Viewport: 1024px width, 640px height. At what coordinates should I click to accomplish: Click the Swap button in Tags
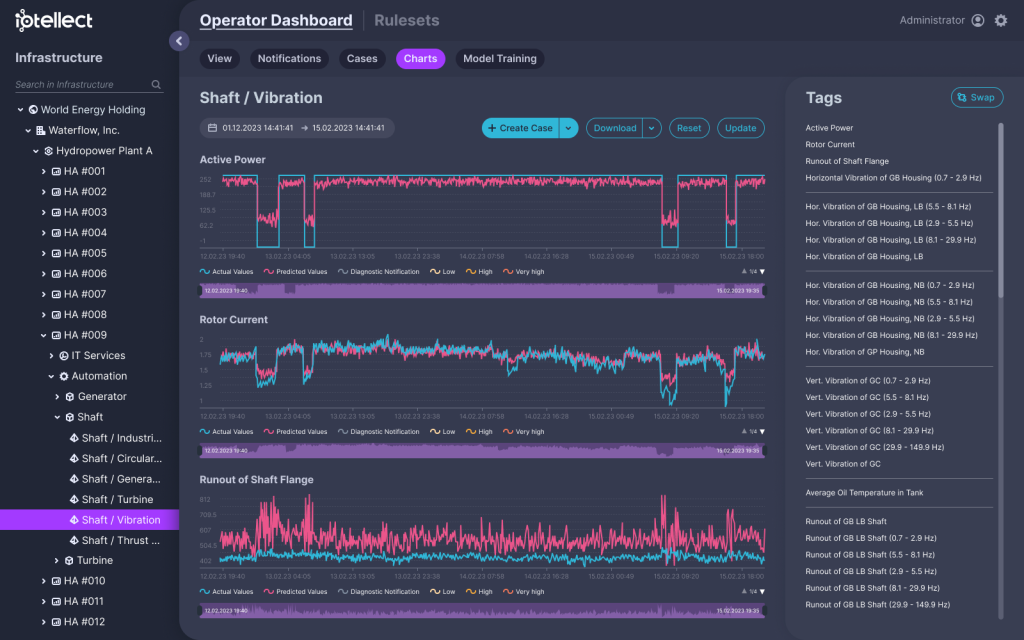tap(976, 98)
